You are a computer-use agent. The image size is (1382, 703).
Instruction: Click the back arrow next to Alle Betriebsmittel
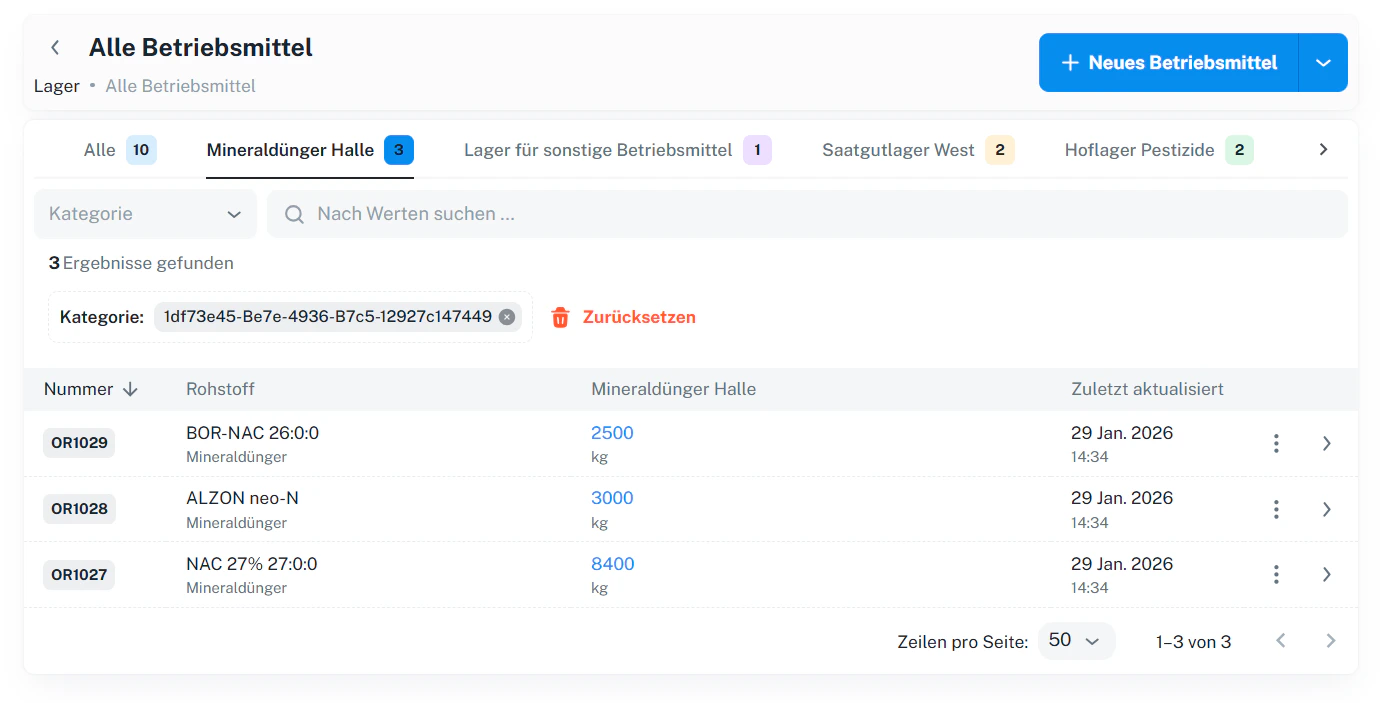(x=54, y=47)
